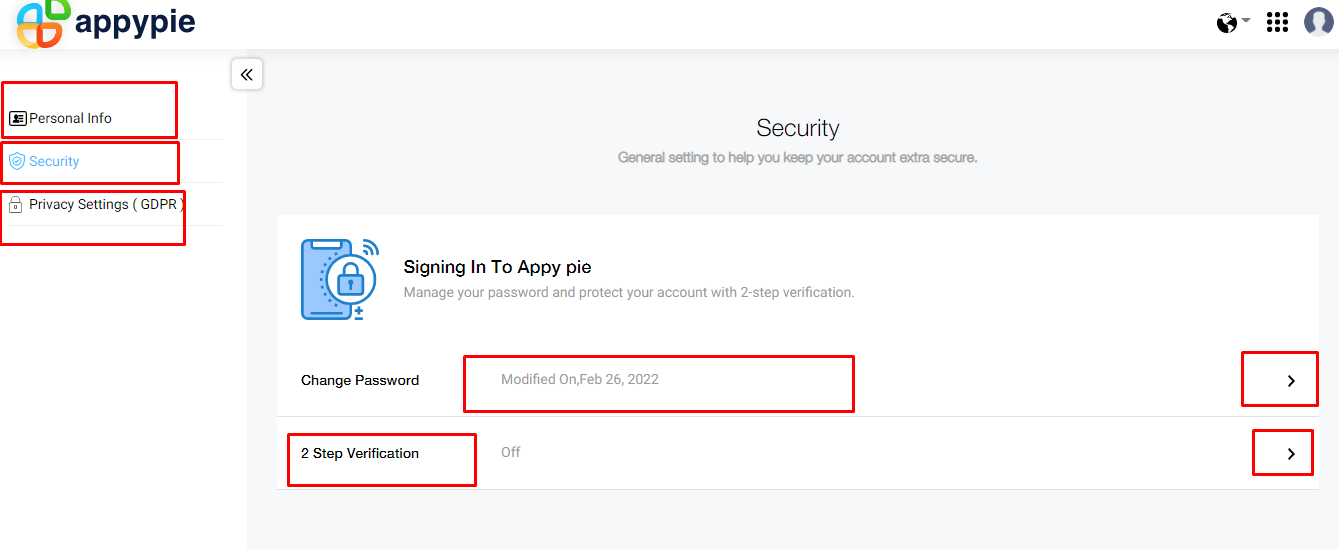This screenshot has width=1339, height=549.
Task: Click the 2 Step Verification label
Action: pyautogui.click(x=360, y=453)
